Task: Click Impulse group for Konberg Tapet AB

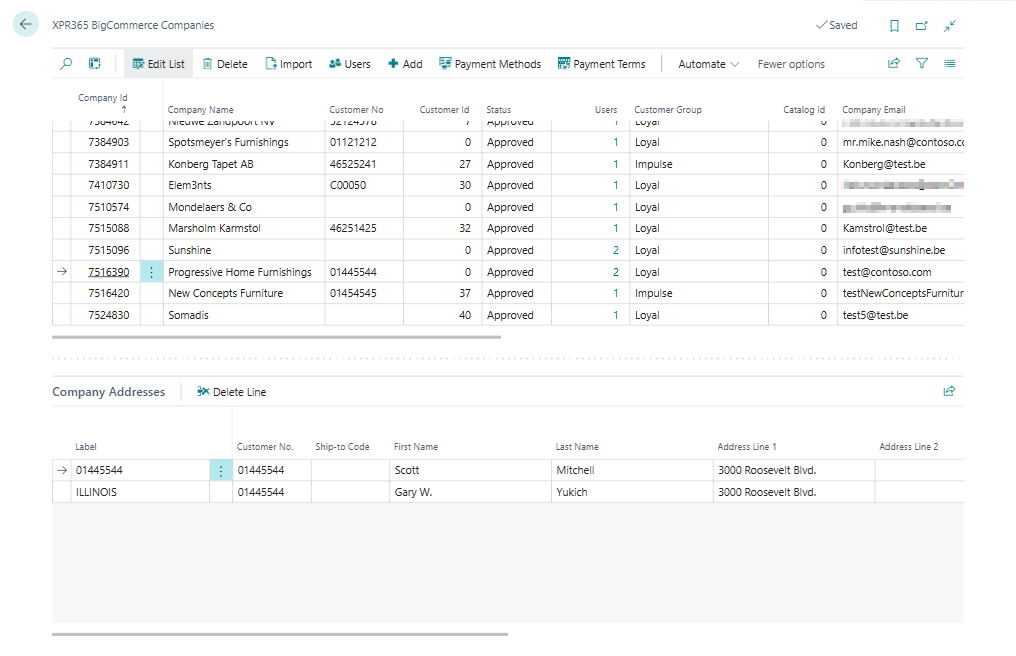Action: [653, 164]
